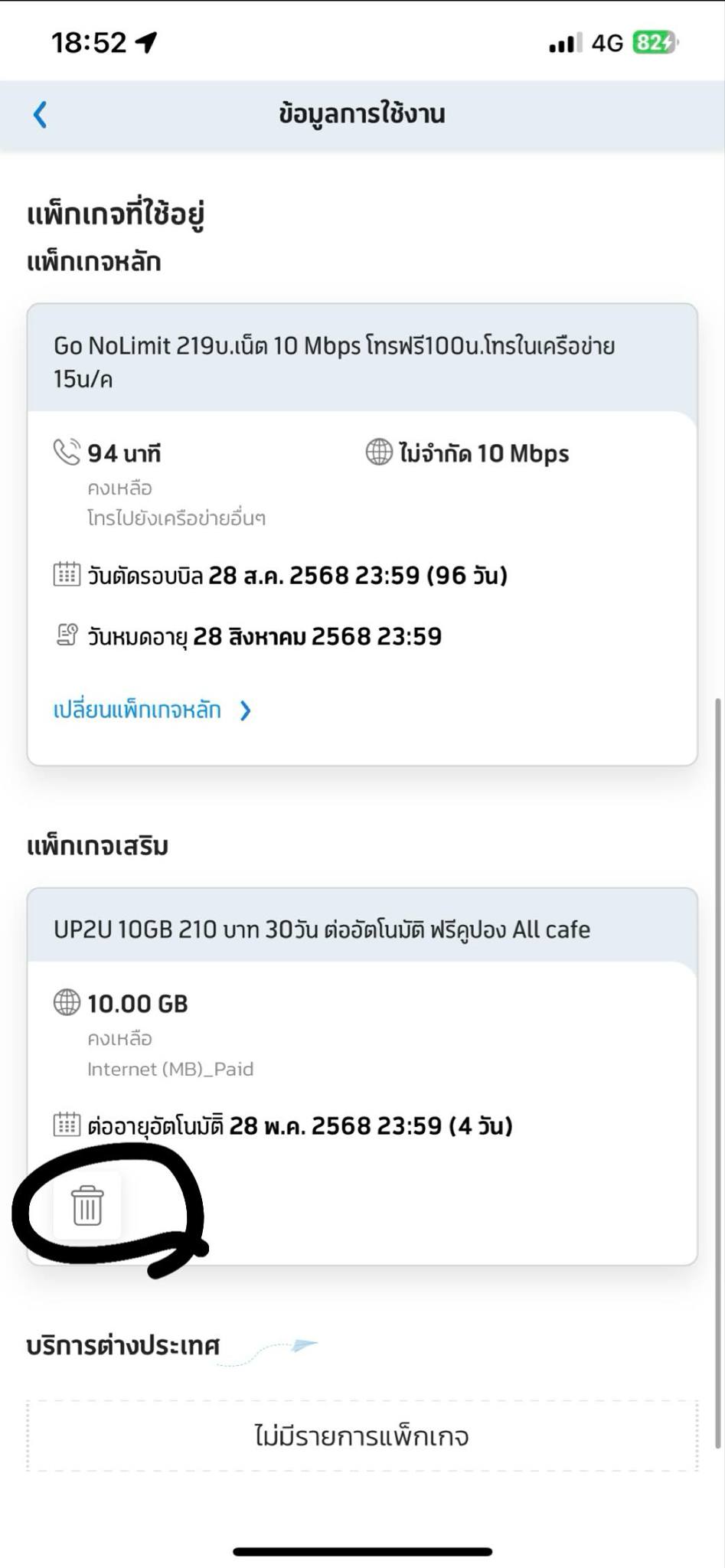Tap the location arrow beside the clock
The image size is (725, 1568).
click(146, 43)
